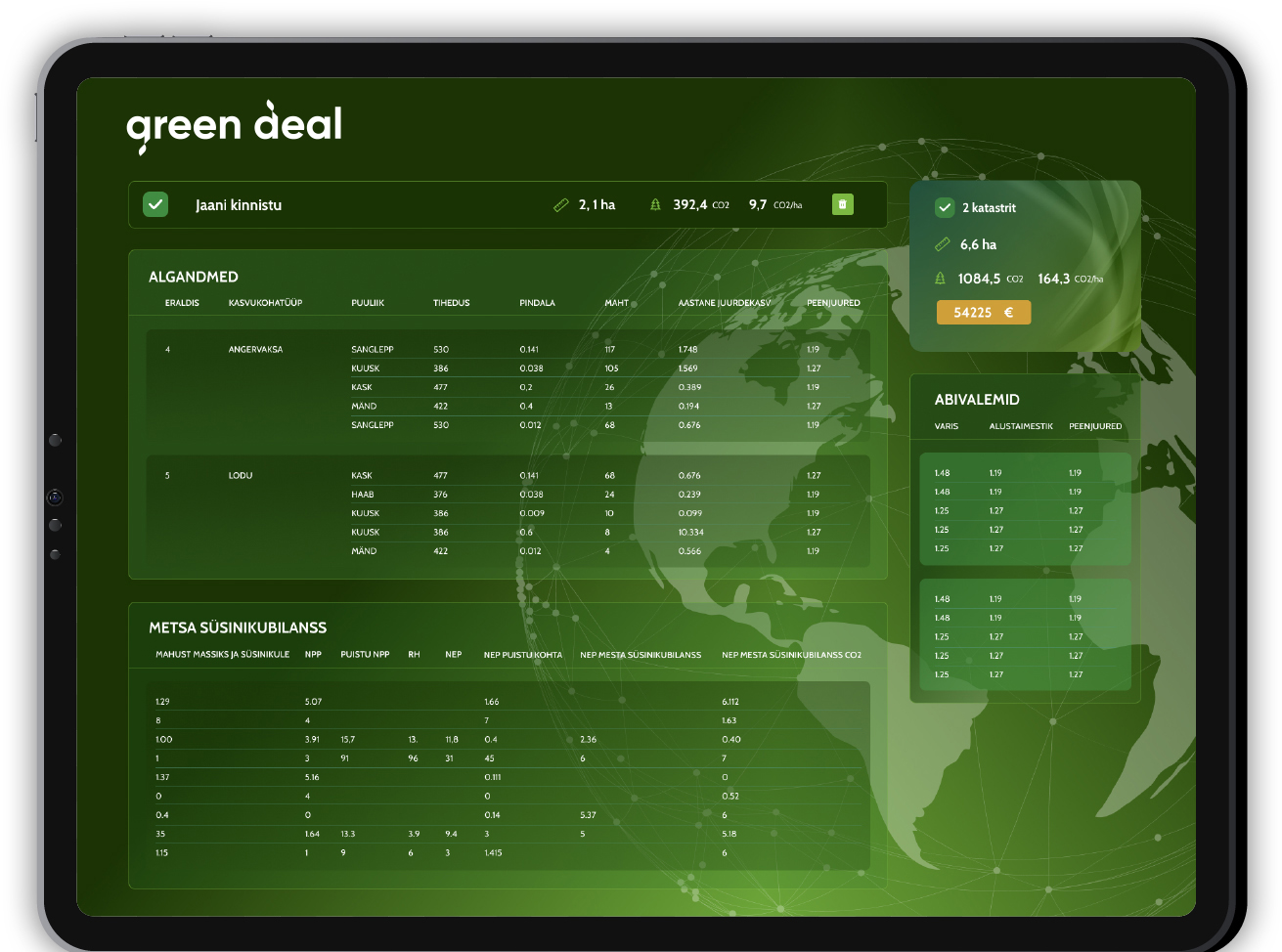The width and height of the screenshot is (1282, 952).
Task: Click the PUULIIK column header
Action: (368, 303)
